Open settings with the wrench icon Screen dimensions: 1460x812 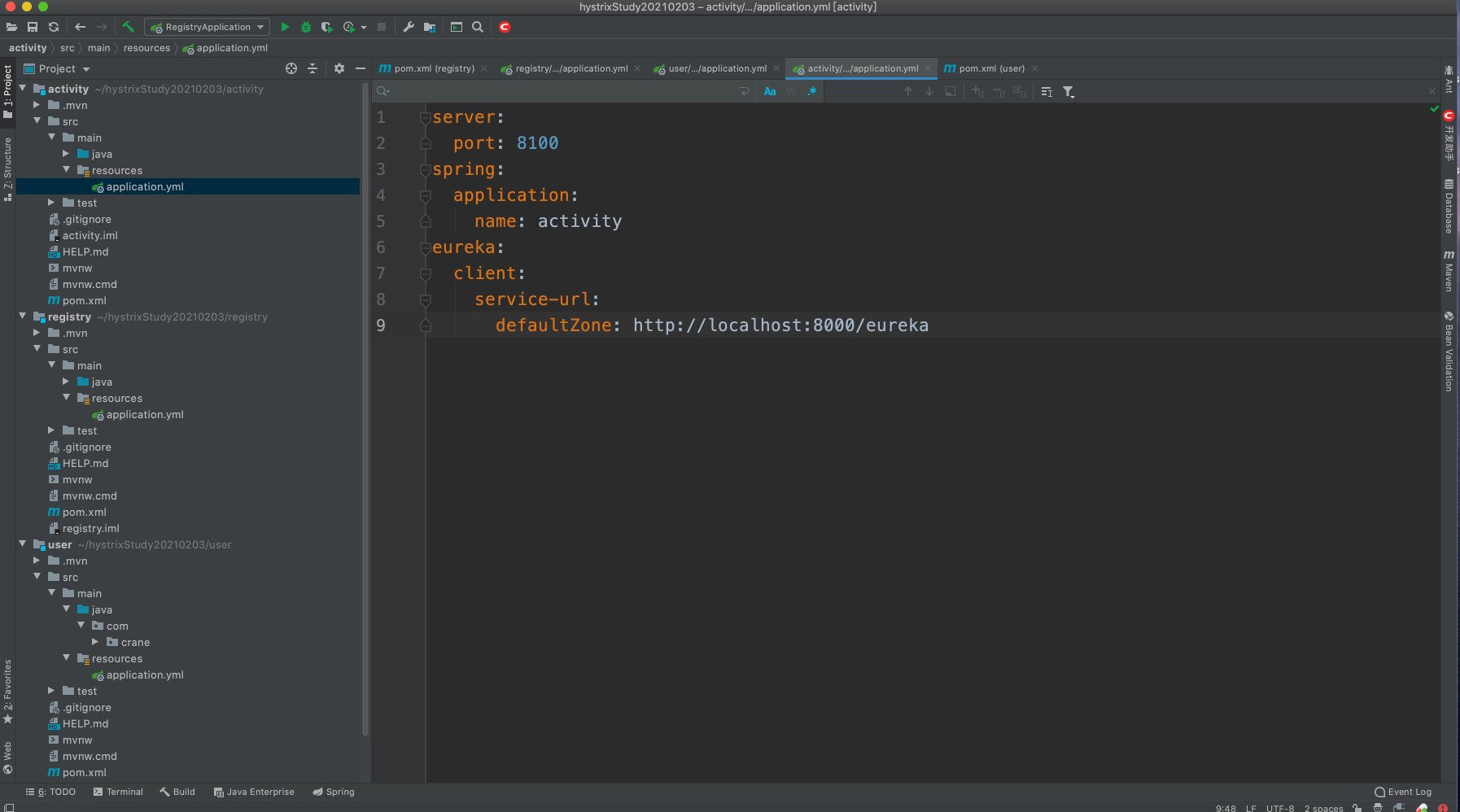(409, 27)
